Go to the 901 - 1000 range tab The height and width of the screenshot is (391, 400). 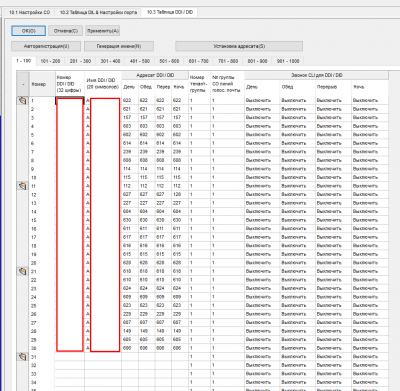point(288,61)
